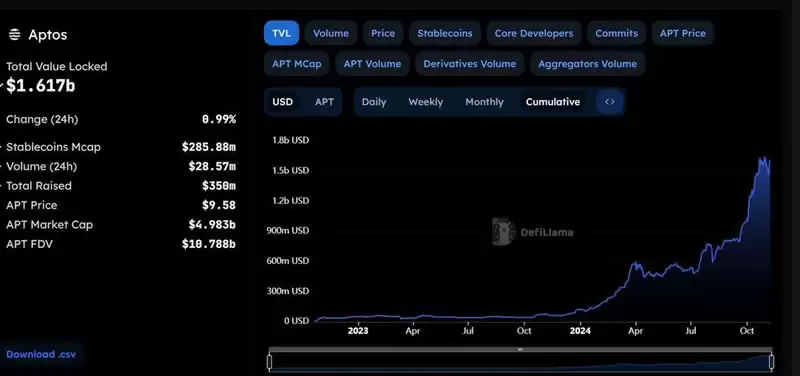
Task: Select USD denomination
Action: (283, 102)
